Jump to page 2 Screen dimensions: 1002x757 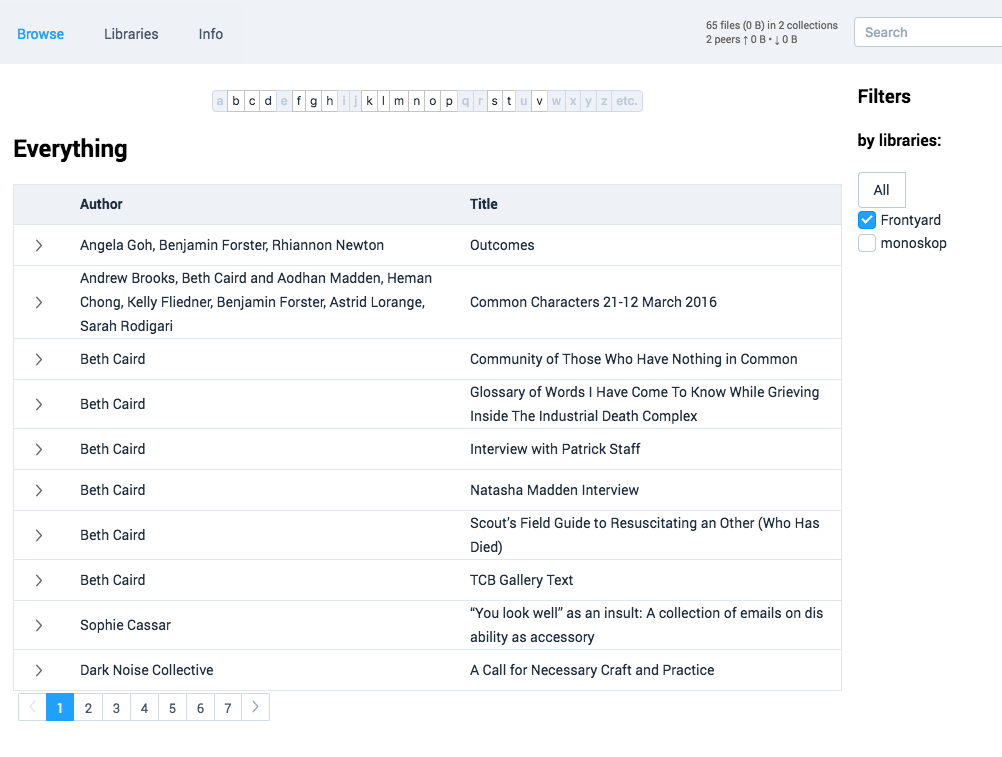pyautogui.click(x=88, y=707)
